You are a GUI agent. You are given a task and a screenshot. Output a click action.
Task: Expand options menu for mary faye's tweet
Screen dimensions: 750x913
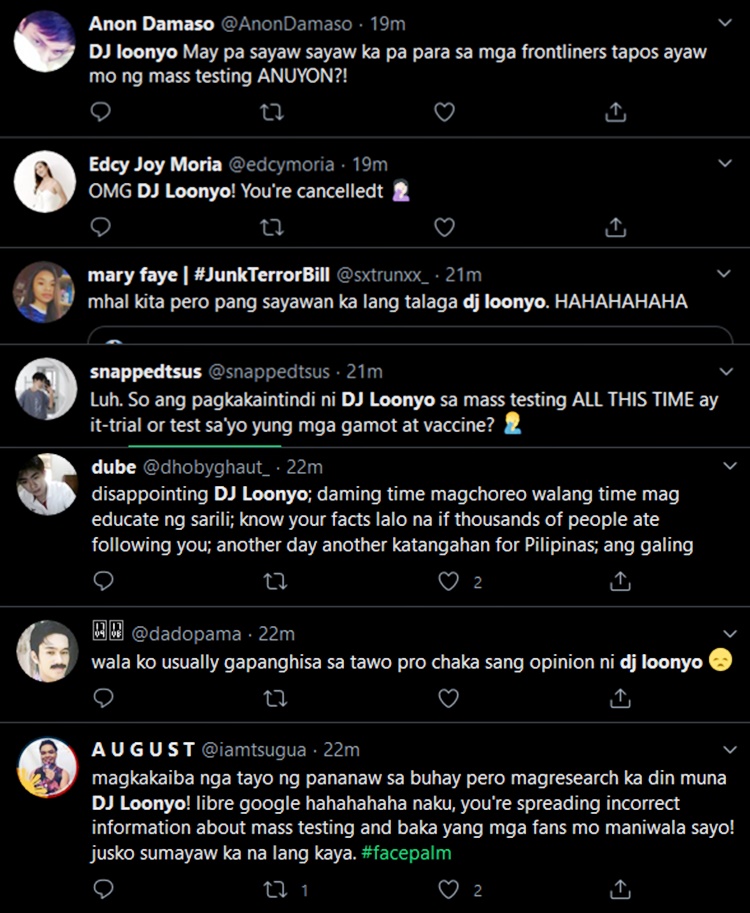click(x=724, y=274)
